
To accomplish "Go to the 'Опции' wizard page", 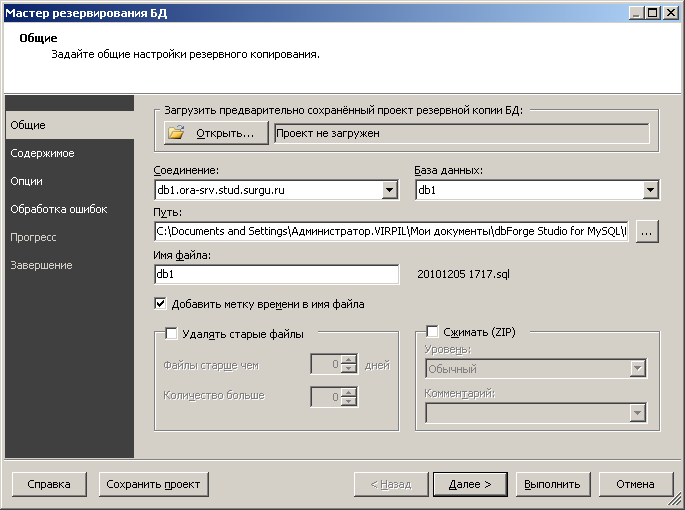I will (x=69, y=181).
